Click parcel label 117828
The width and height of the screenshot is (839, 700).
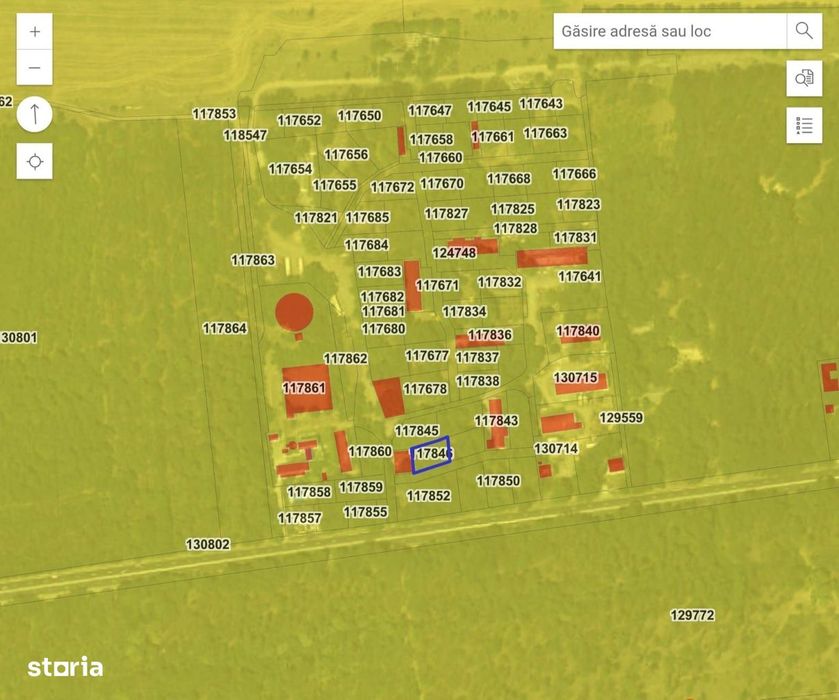515,229
